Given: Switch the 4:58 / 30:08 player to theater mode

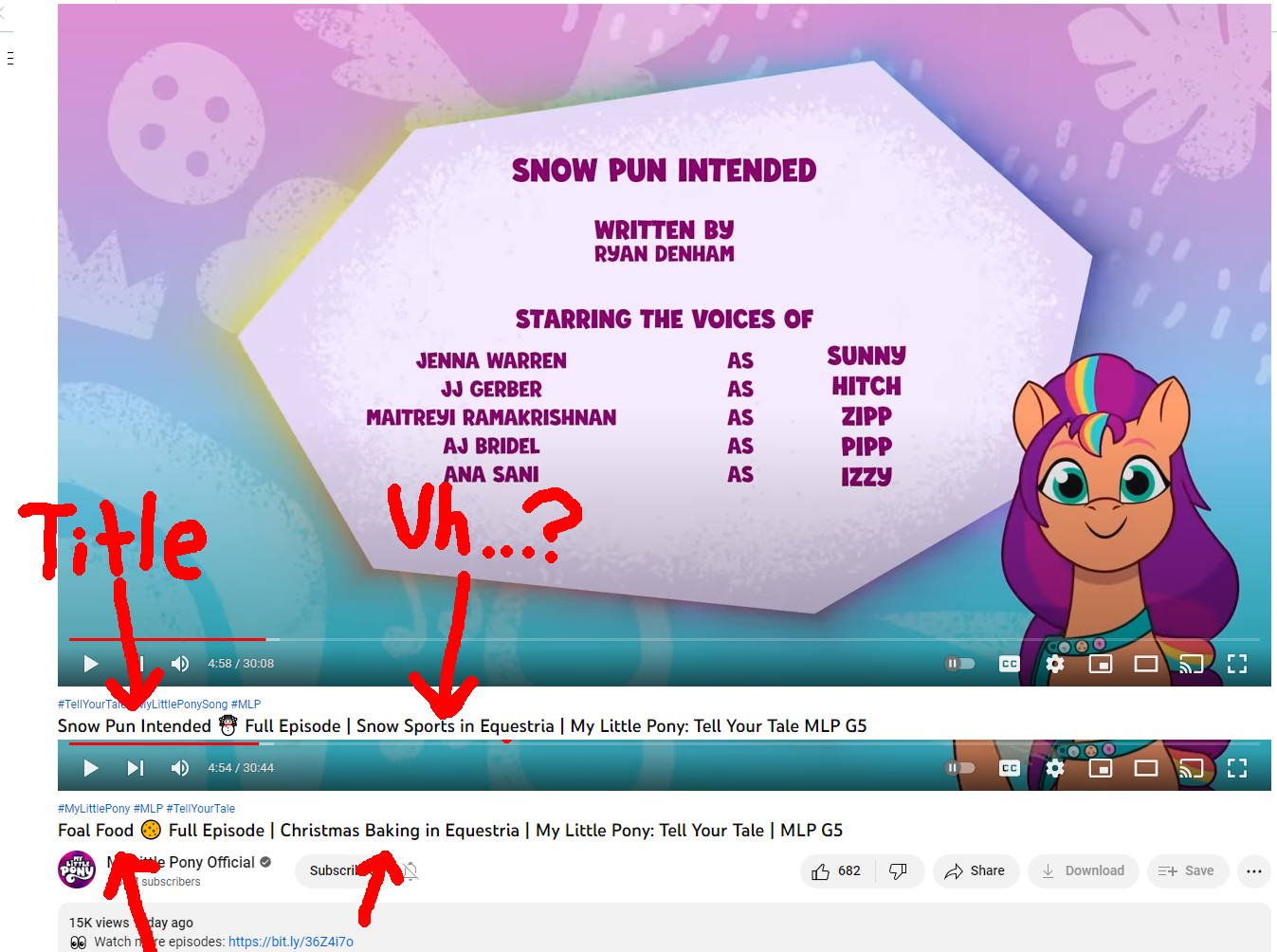Looking at the screenshot, I should [1146, 664].
